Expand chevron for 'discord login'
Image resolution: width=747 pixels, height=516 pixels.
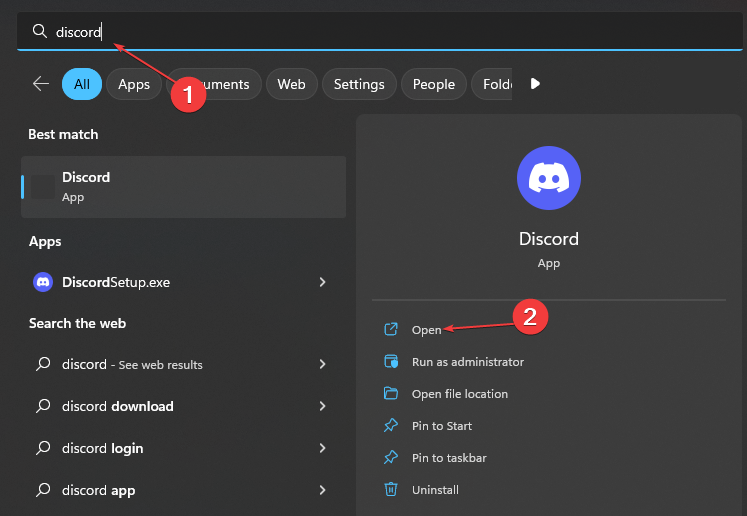point(323,448)
